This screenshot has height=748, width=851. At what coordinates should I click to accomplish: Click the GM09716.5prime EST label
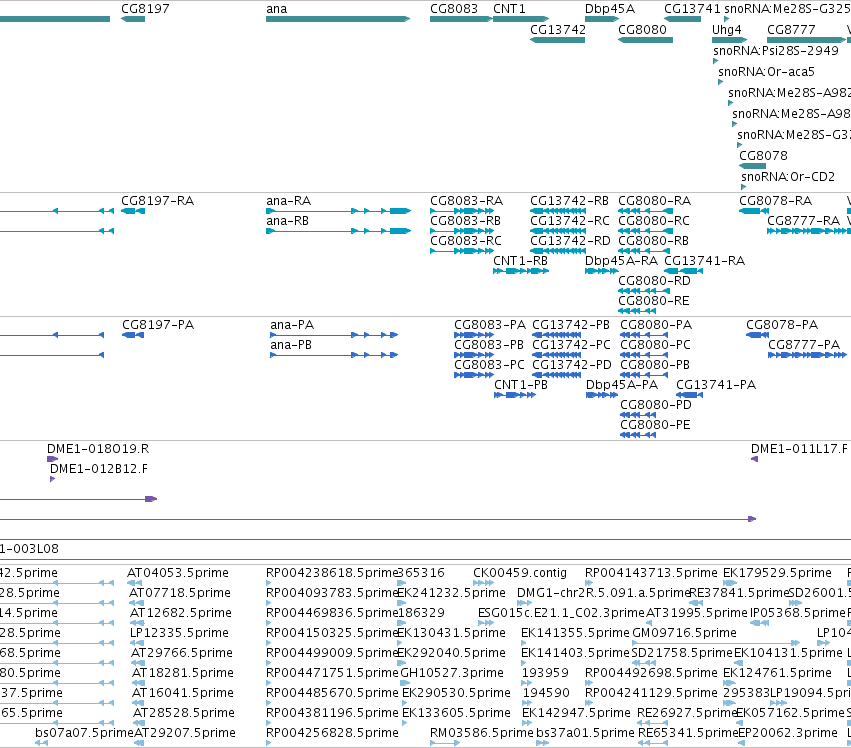point(684,633)
